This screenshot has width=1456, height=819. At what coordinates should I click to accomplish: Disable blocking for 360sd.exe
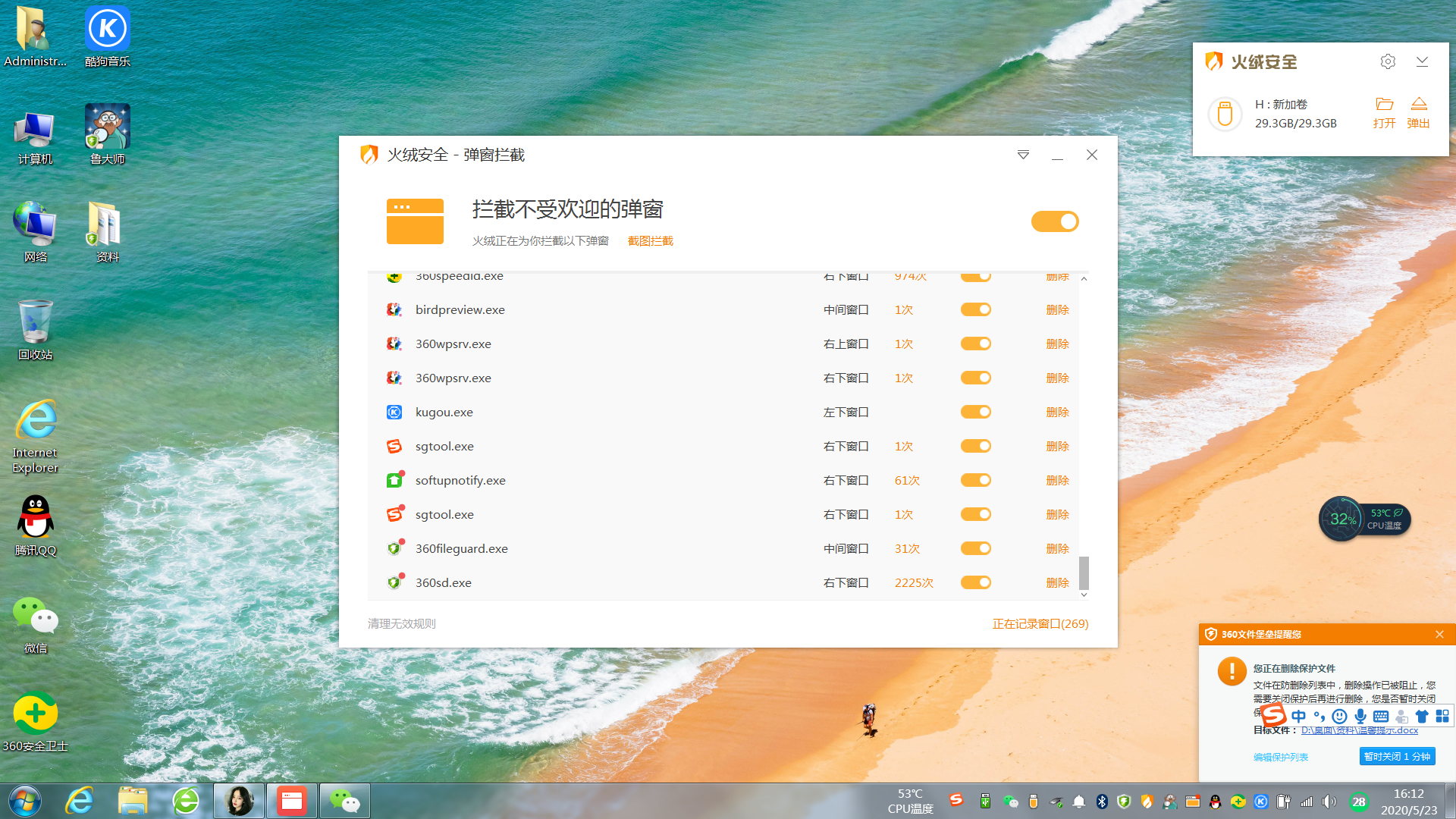click(976, 582)
